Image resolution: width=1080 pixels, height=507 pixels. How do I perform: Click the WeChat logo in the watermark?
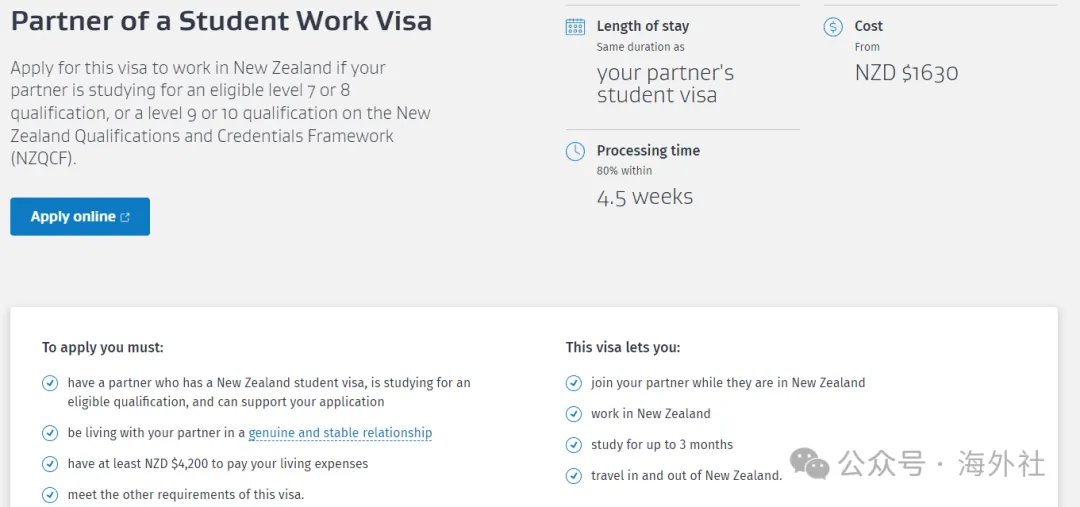coord(809,464)
